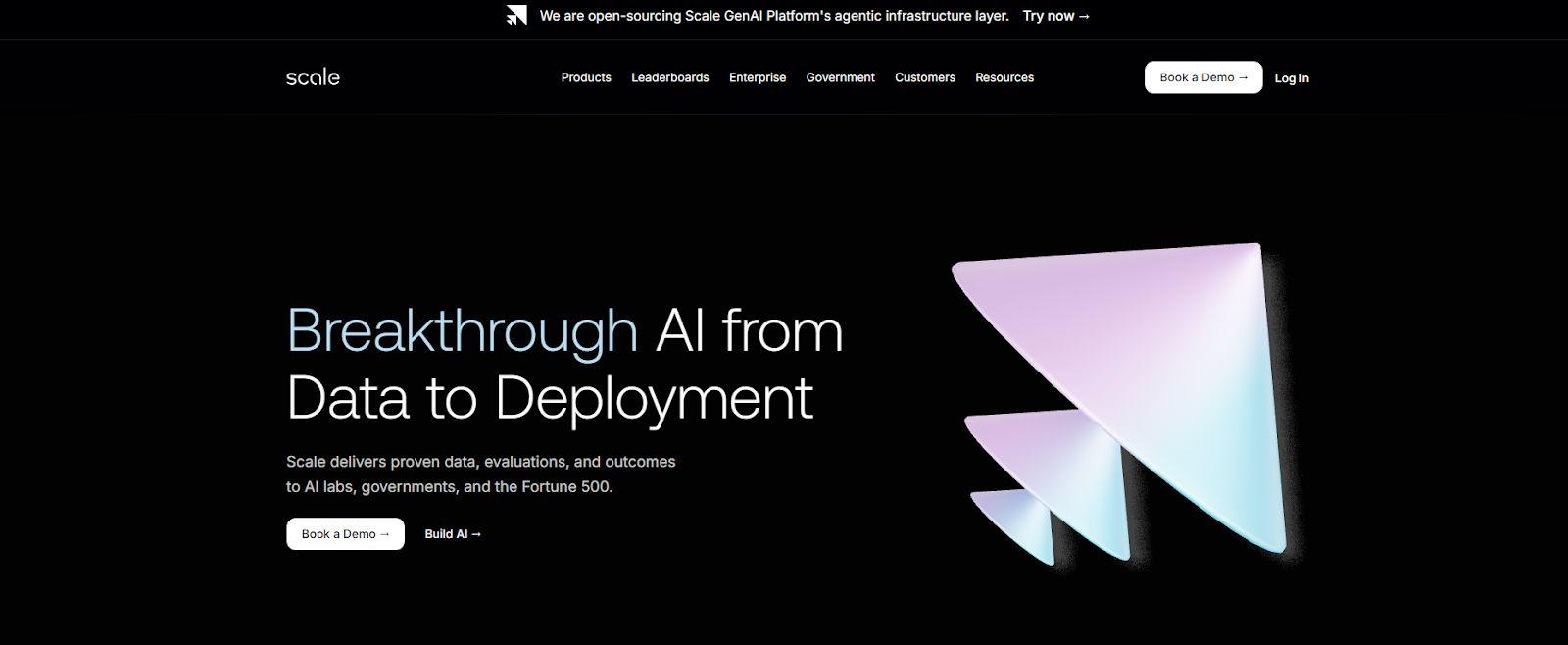Follow the Try now link in banner
Viewport: 1568px width, 645px height.
[x=1055, y=16]
